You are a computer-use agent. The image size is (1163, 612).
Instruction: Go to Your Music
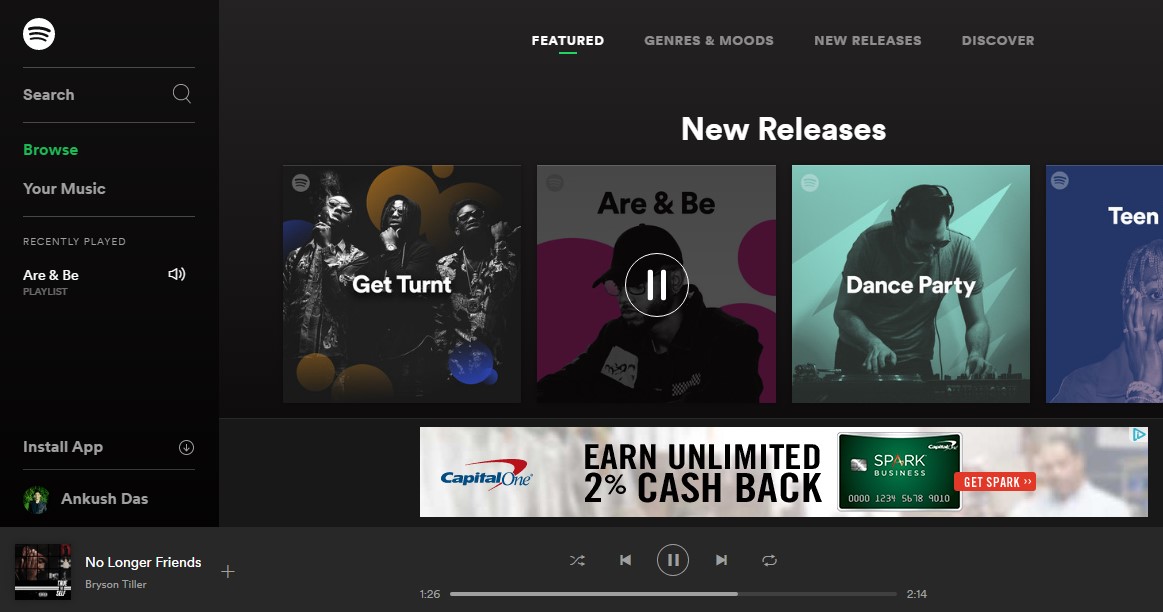click(64, 188)
